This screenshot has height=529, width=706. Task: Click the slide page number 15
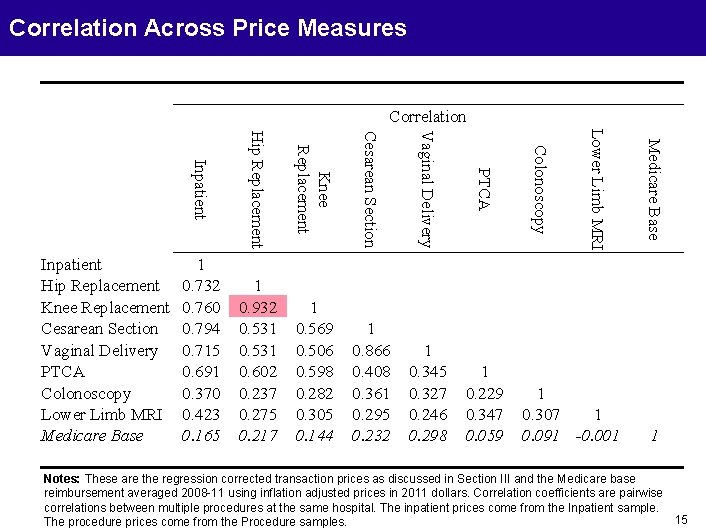682,518
